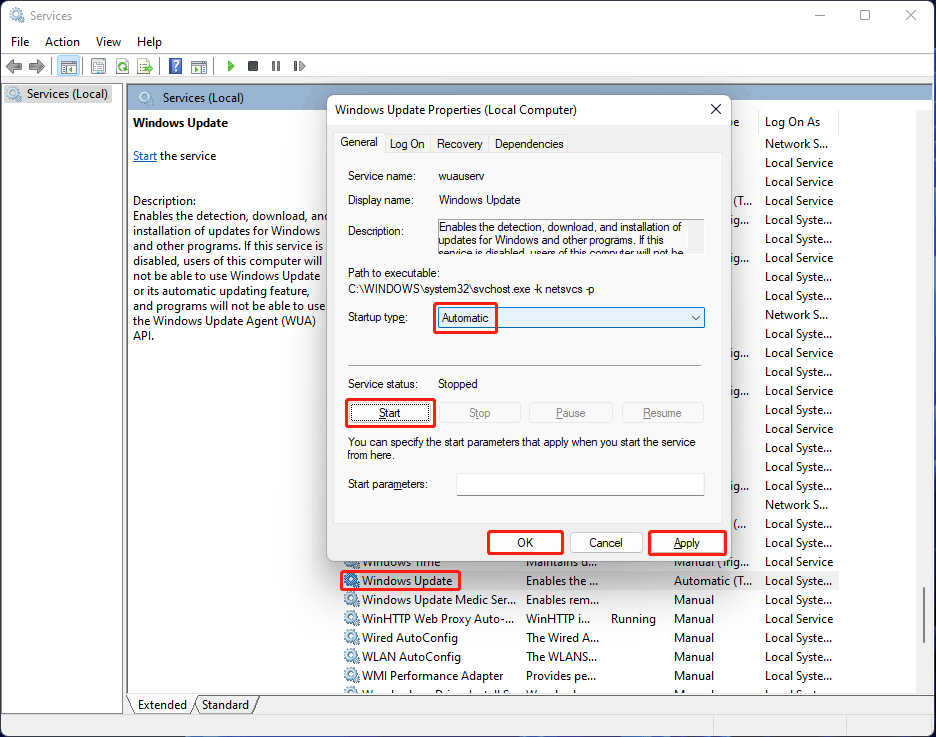This screenshot has height=737, width=936.
Task: Click the Export List toolbar icon
Action: pos(145,67)
